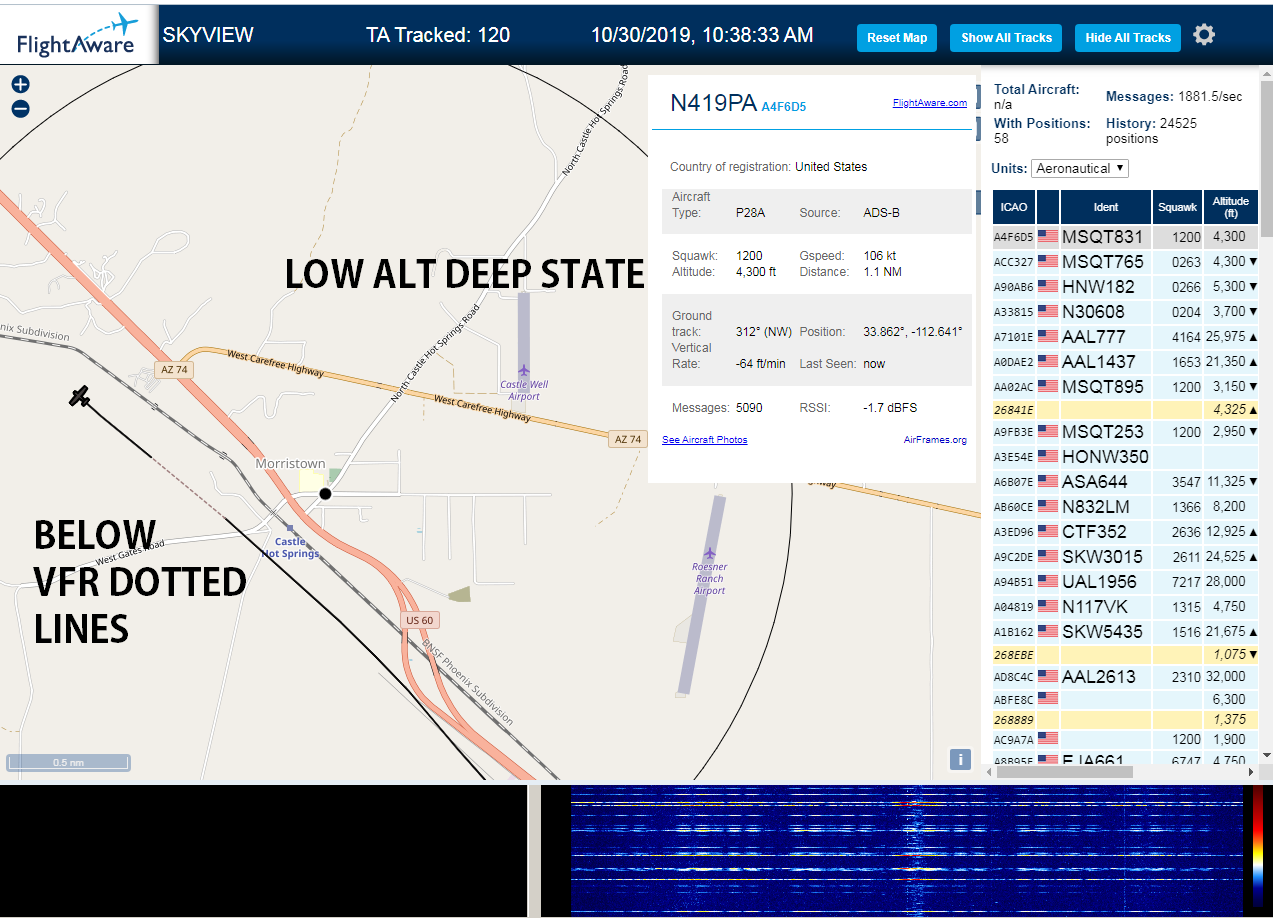Click the Reset Map button
The width and height of the screenshot is (1273, 919).
pyautogui.click(x=897, y=38)
